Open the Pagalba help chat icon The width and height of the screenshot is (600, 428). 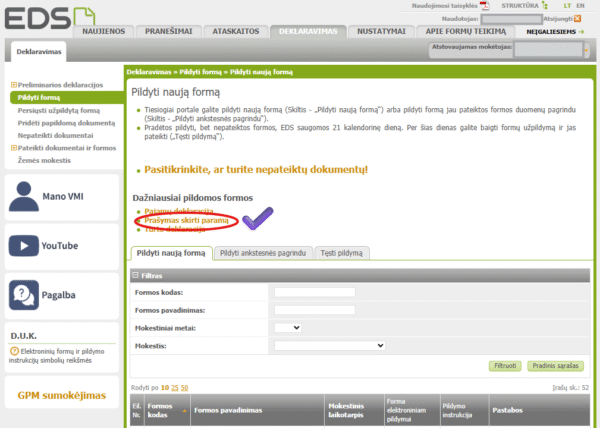tap(23, 293)
